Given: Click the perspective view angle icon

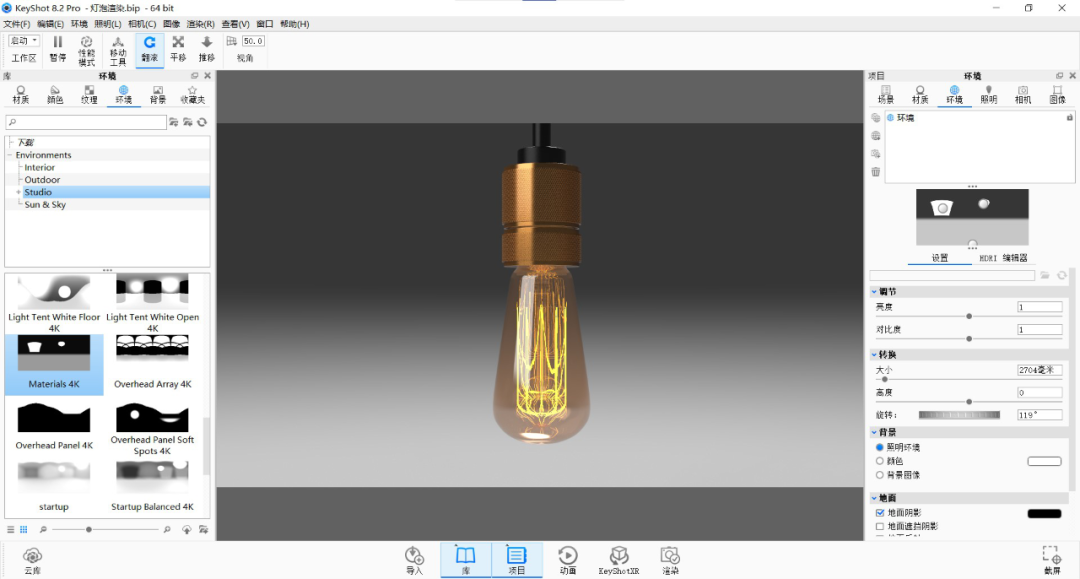Looking at the screenshot, I should coord(231,41).
